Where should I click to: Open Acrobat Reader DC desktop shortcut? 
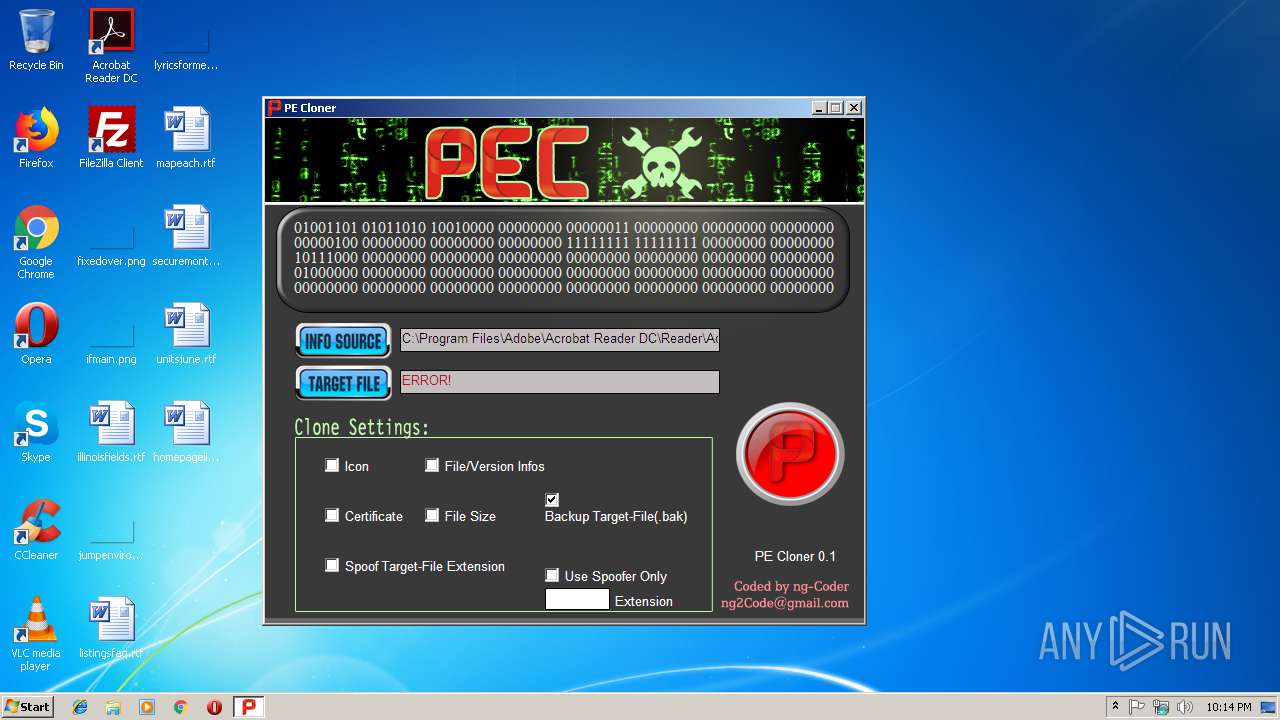(x=111, y=46)
